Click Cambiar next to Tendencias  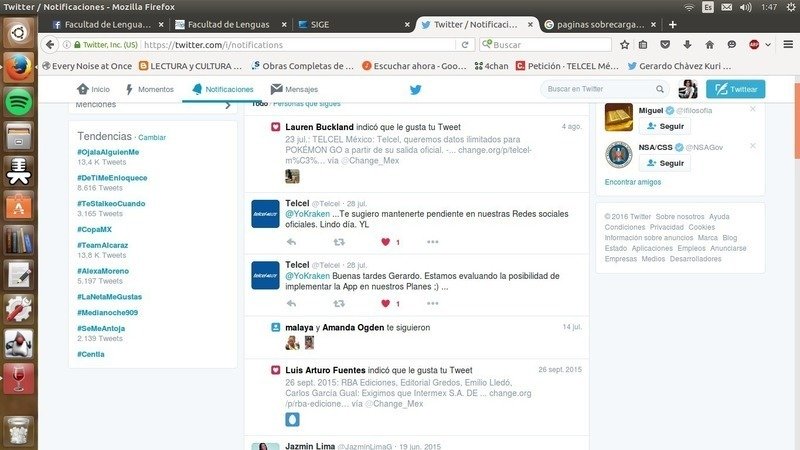coord(152,137)
